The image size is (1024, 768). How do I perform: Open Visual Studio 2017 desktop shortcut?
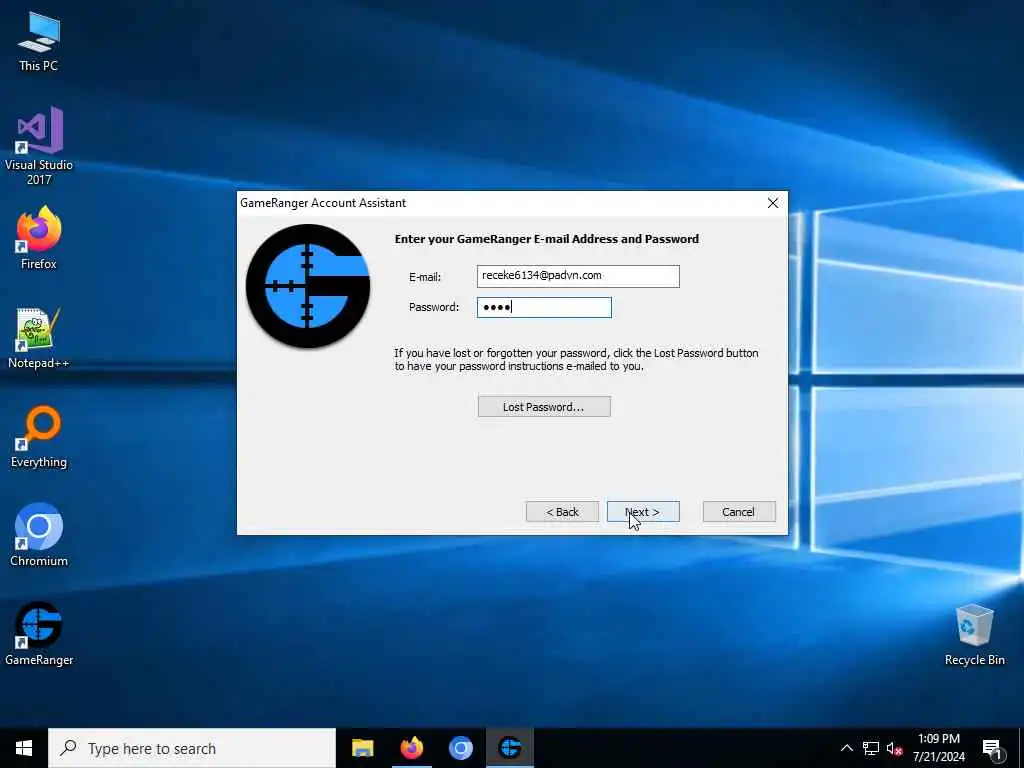click(39, 145)
